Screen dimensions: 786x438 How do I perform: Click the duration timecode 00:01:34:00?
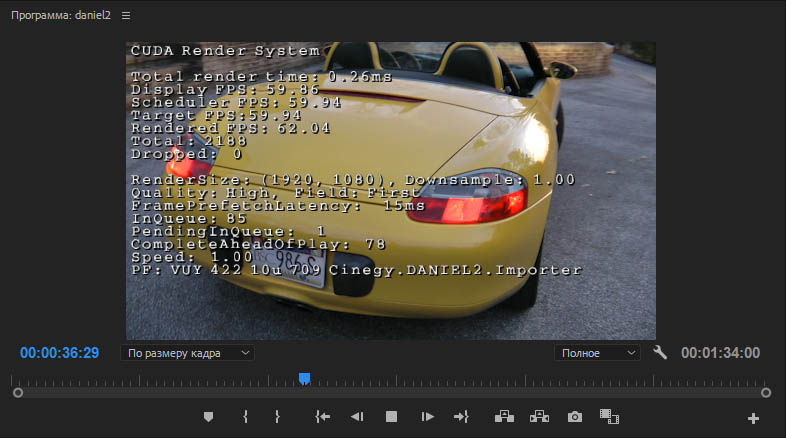(720, 353)
